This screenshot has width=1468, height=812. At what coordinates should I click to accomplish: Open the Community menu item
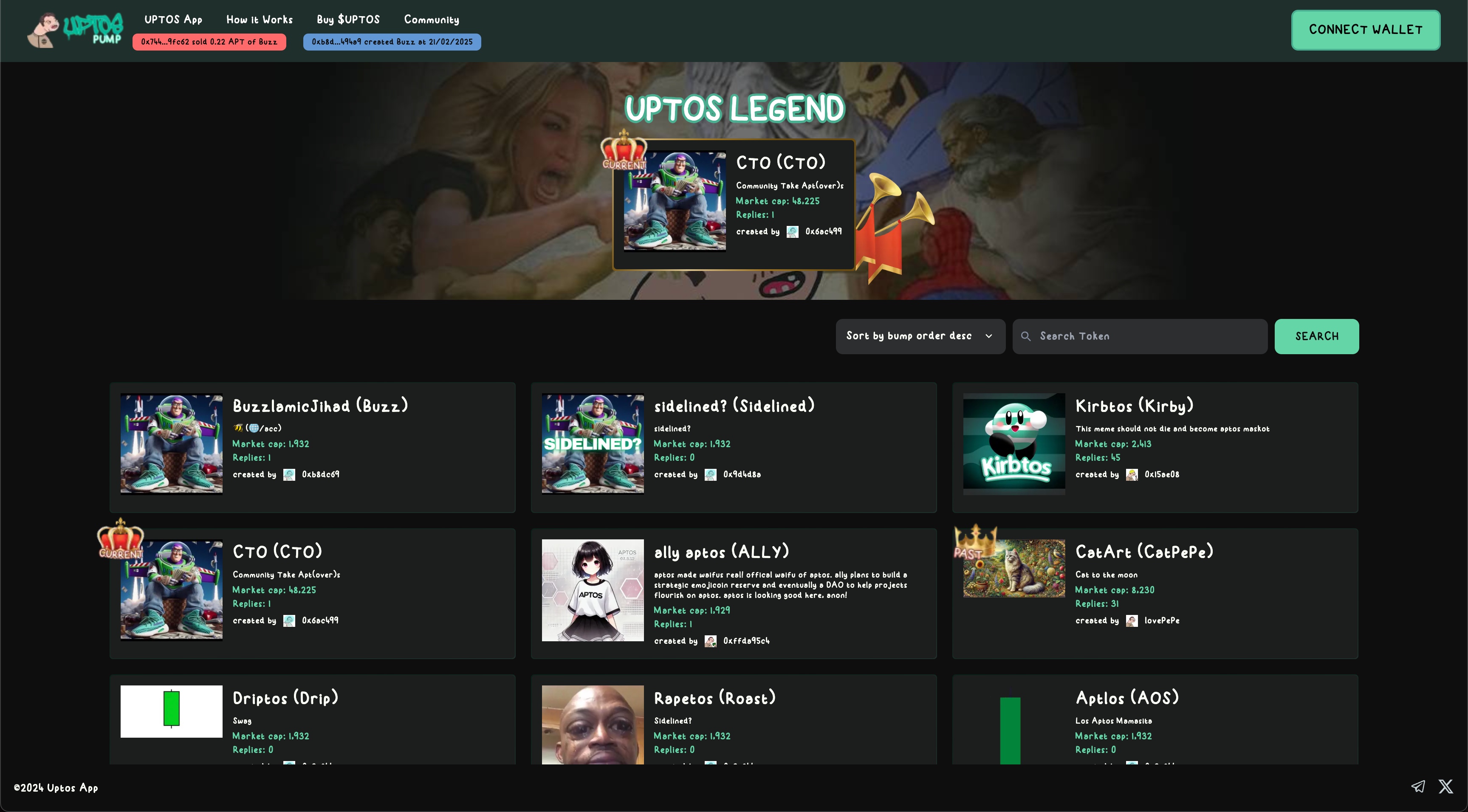tap(432, 20)
